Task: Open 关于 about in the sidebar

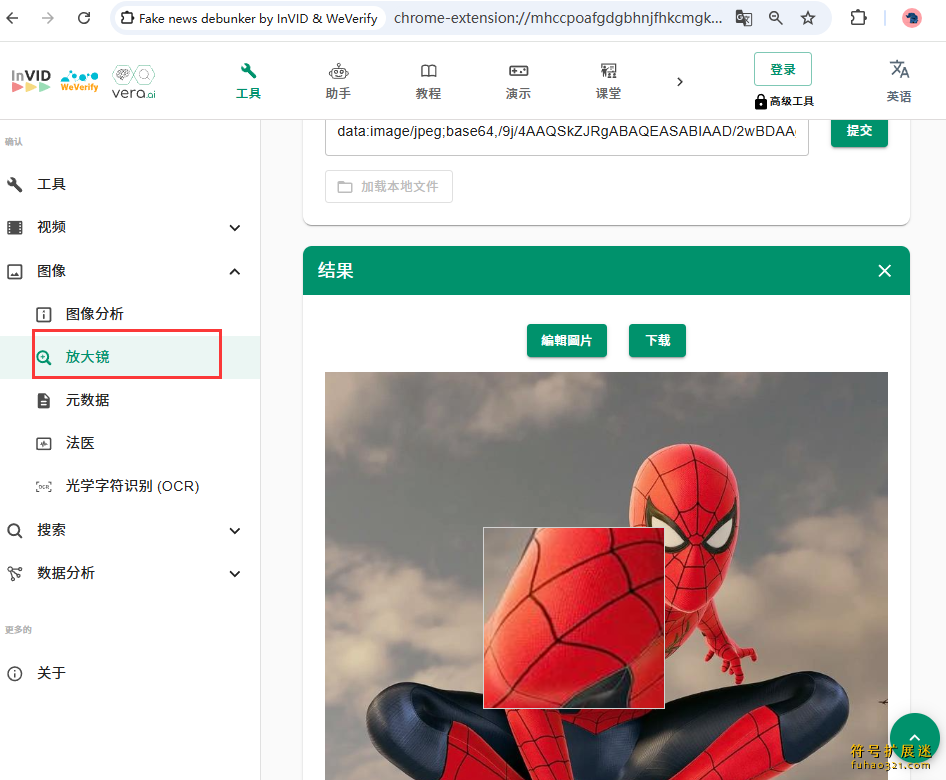Action: pyautogui.click(x=130, y=673)
